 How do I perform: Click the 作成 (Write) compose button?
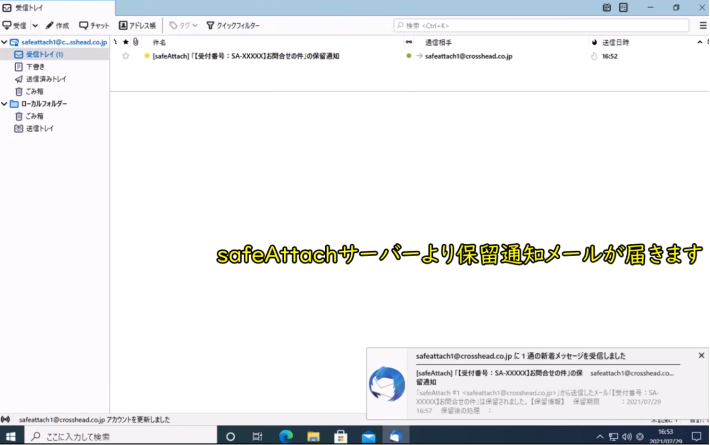(58, 25)
